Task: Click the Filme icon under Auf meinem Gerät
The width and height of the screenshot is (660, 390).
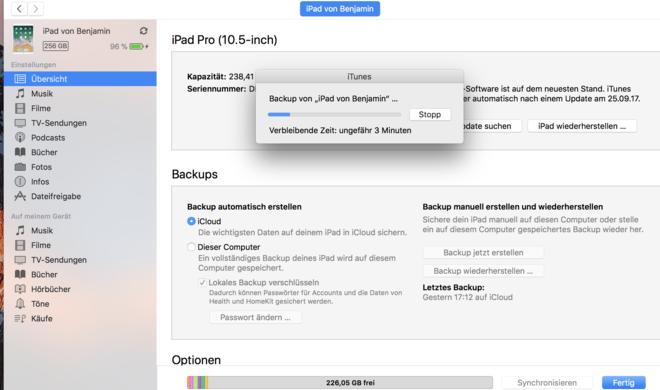Action: [20, 245]
